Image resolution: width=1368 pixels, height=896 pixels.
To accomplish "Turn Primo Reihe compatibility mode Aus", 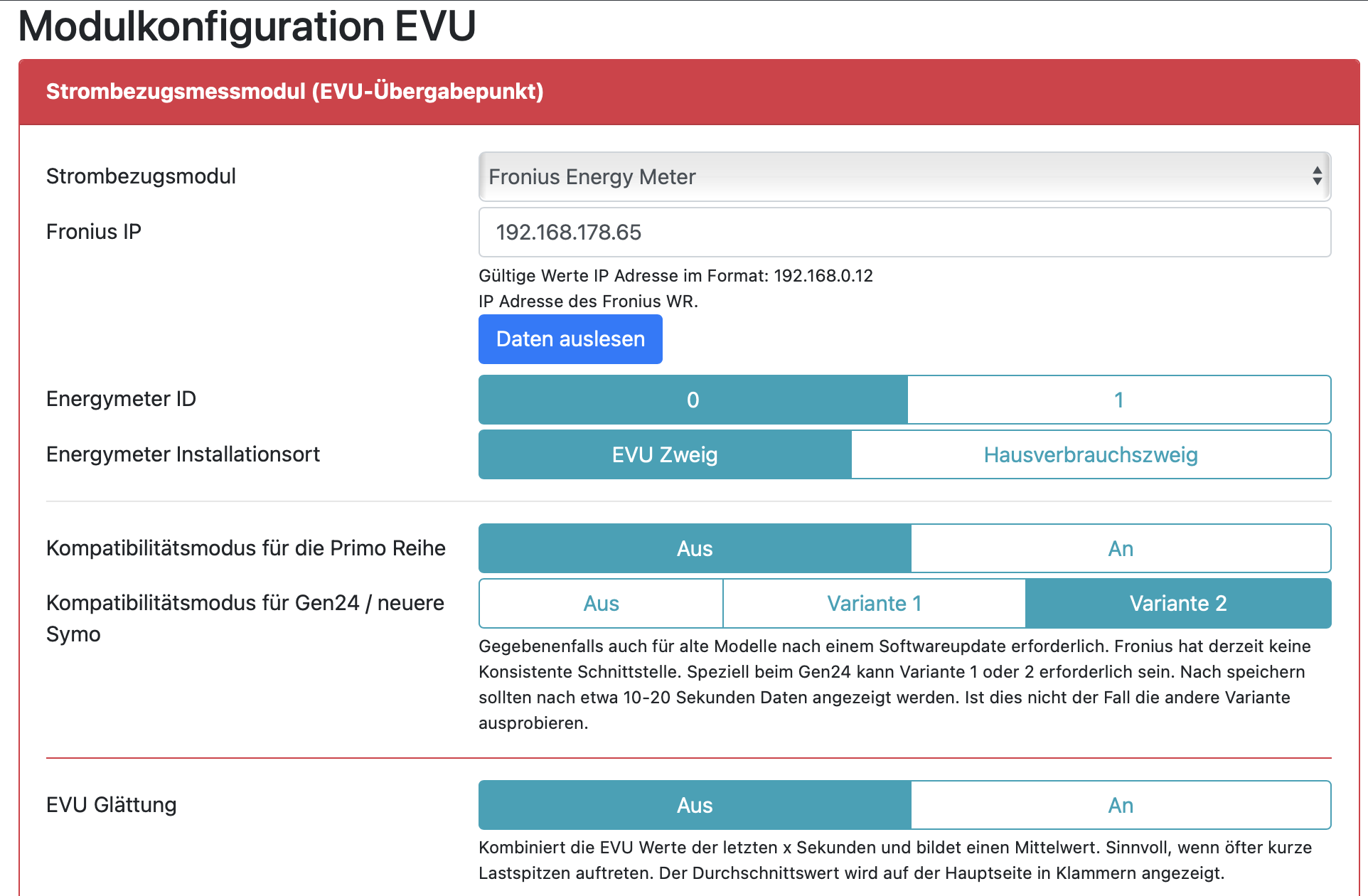I will pyautogui.click(x=694, y=548).
